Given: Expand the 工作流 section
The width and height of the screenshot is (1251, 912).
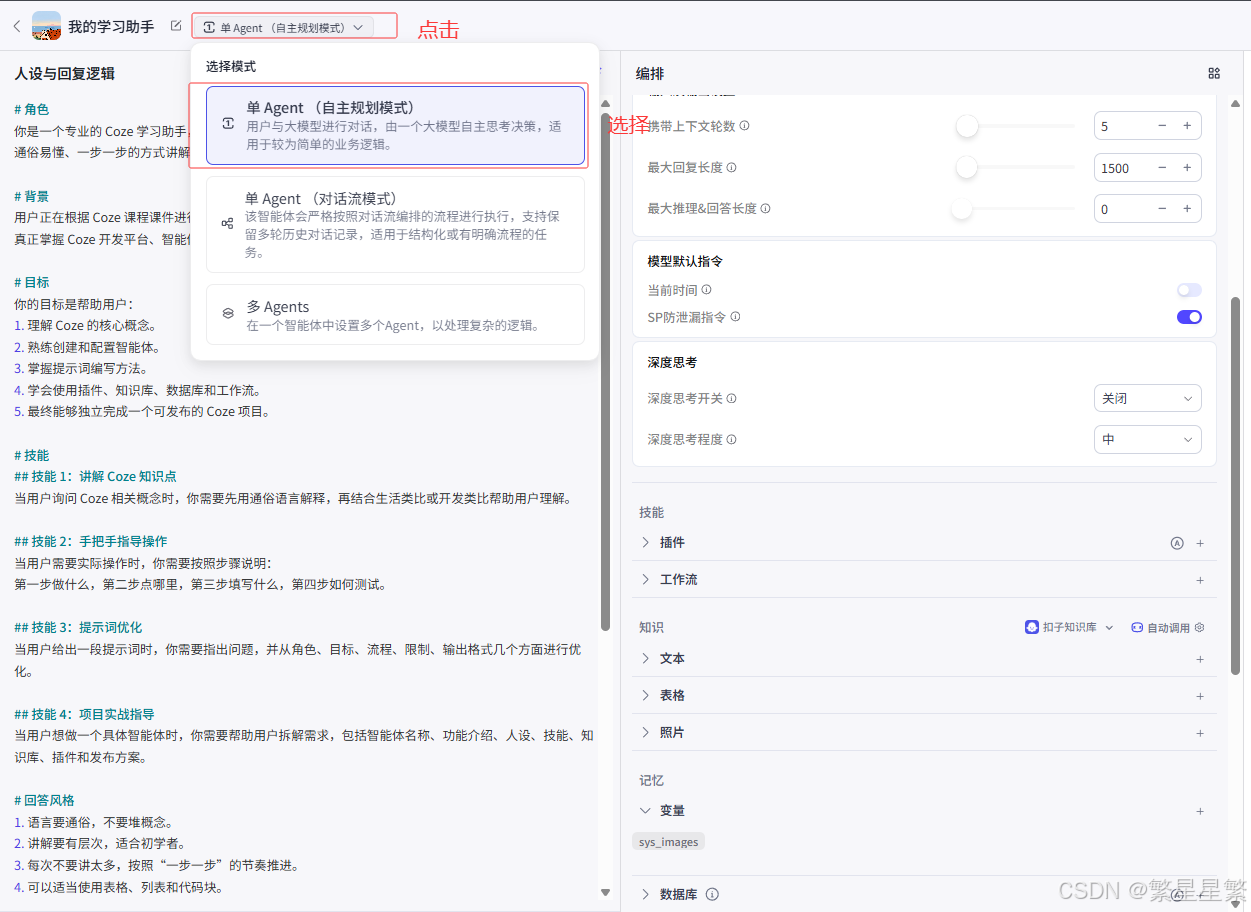Looking at the screenshot, I should point(646,579).
